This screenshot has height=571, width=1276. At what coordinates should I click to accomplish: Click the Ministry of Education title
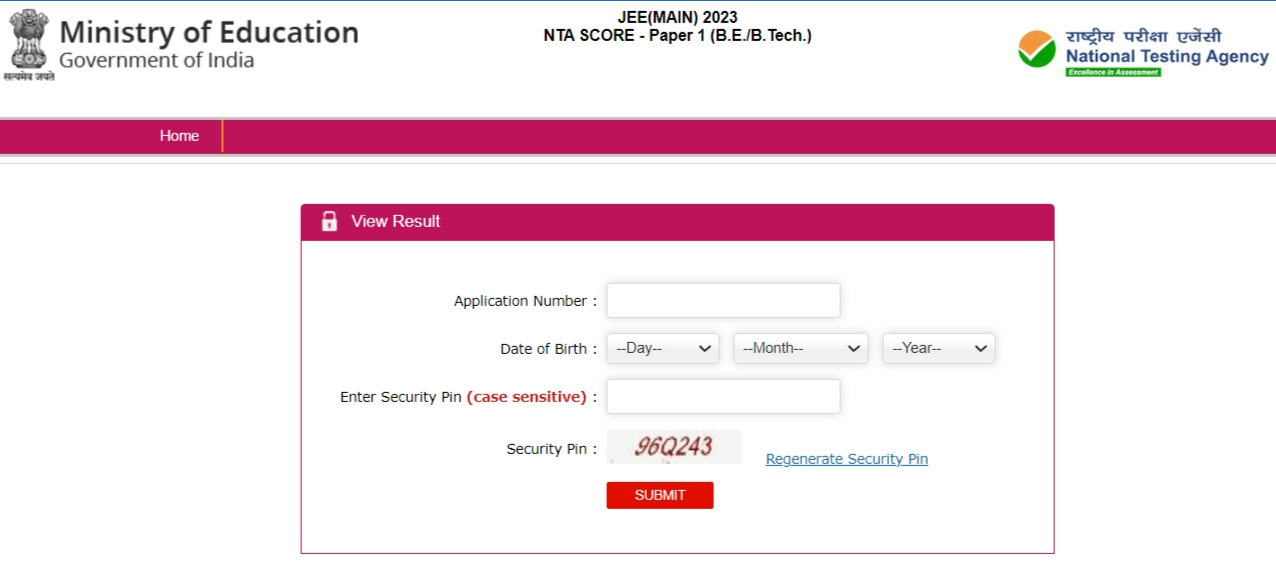208,32
